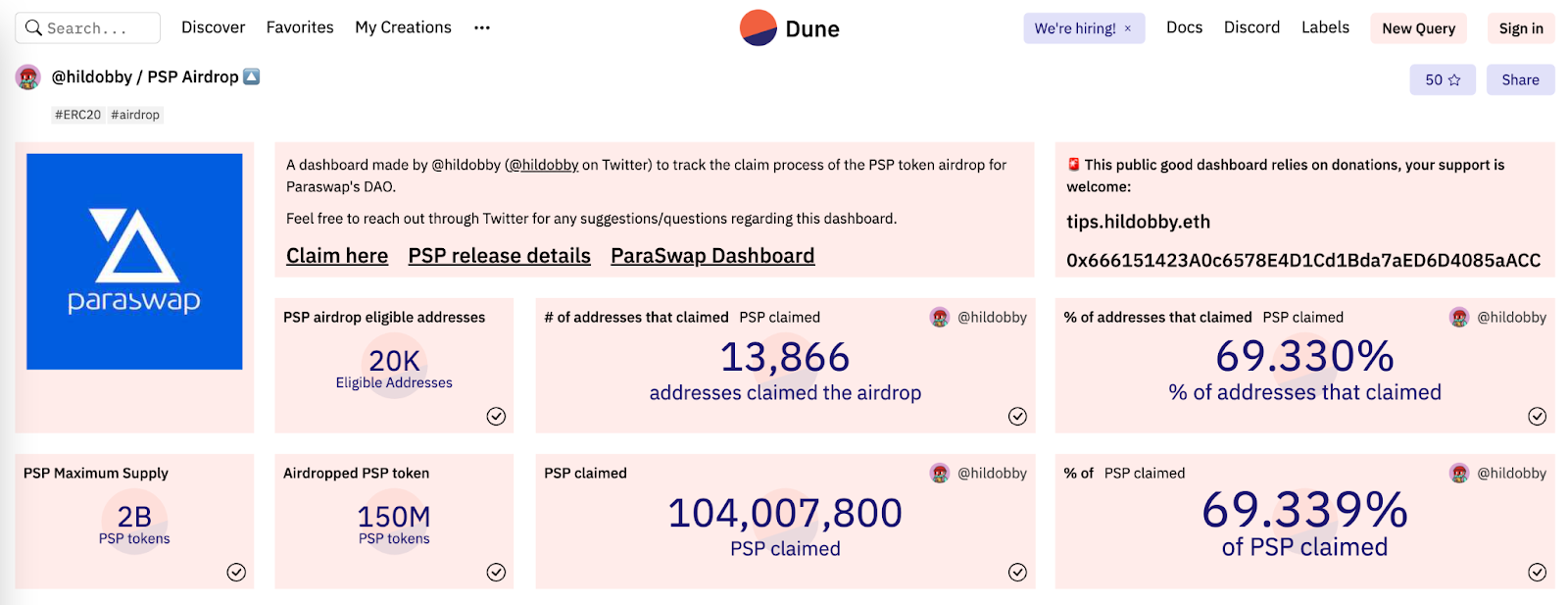The width and height of the screenshot is (1568, 605).
Task: Go to My Creations
Action: pyautogui.click(x=403, y=27)
